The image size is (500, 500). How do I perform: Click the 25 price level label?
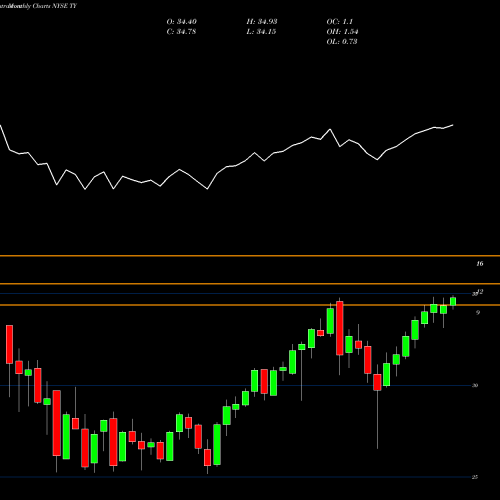pyautogui.click(x=475, y=477)
